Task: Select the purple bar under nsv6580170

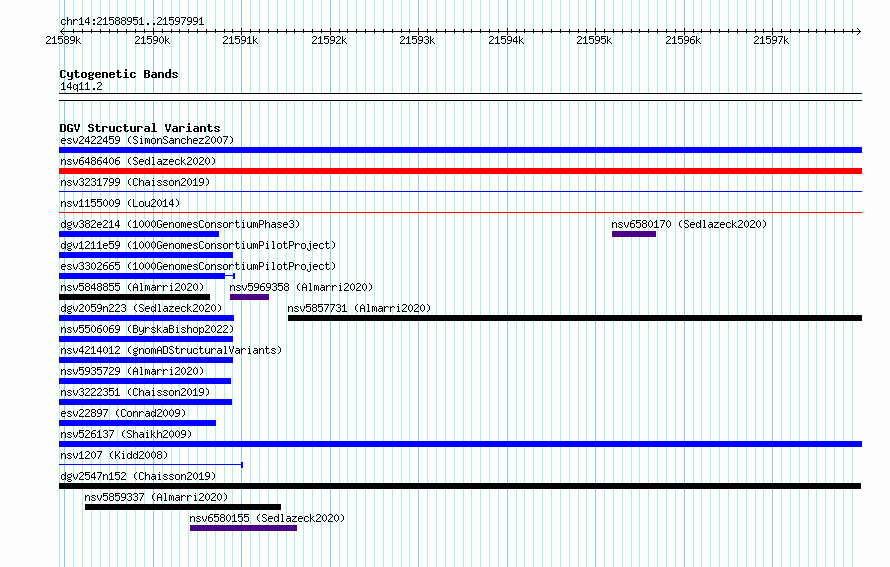Action: click(x=634, y=234)
